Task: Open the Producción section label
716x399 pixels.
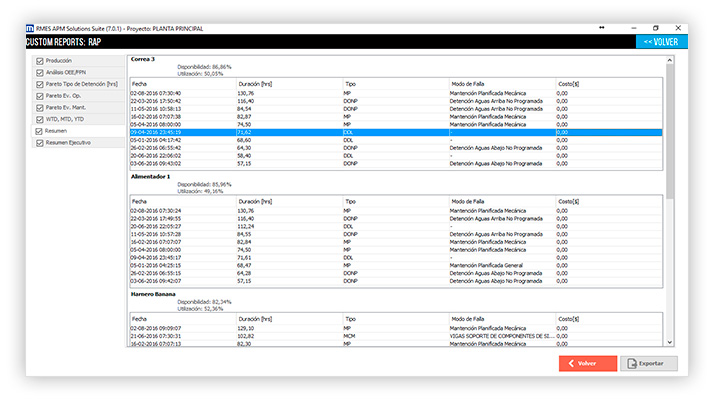Action: coord(58,61)
